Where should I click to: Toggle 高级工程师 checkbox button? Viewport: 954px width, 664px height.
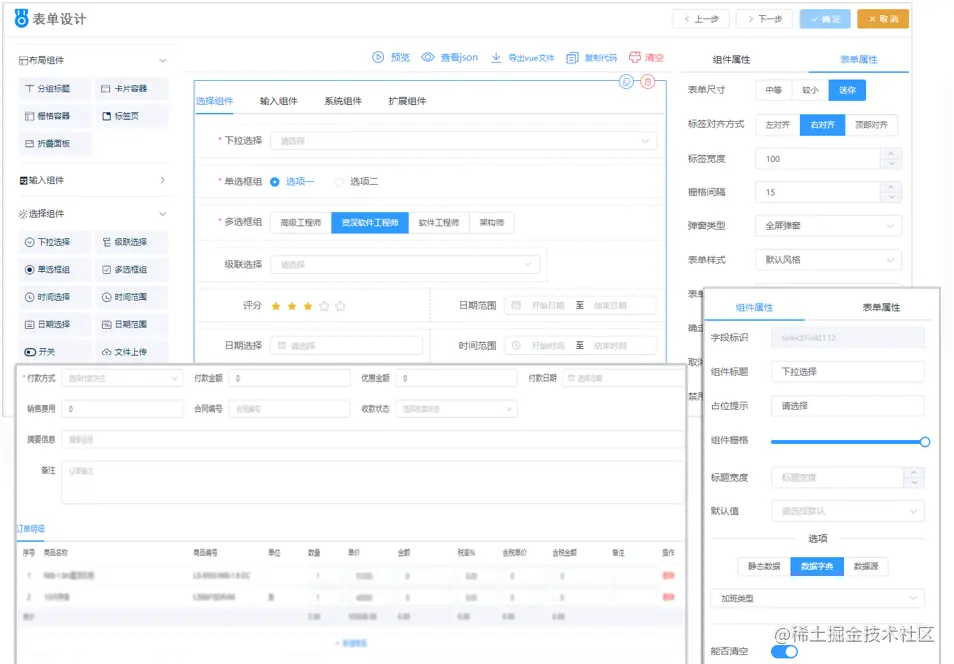(301, 223)
